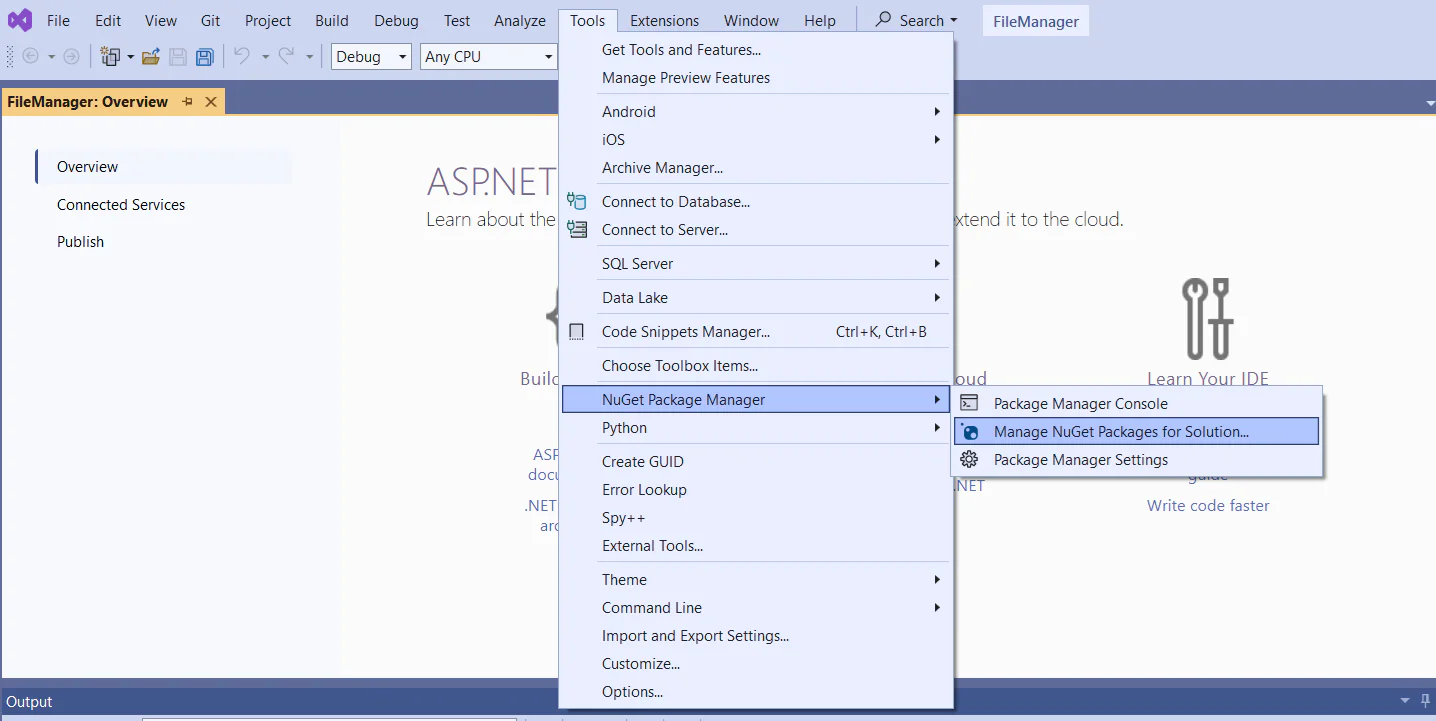Select Error Lookup menu entry
Viewport: 1436px width, 721px height.
coord(755,490)
